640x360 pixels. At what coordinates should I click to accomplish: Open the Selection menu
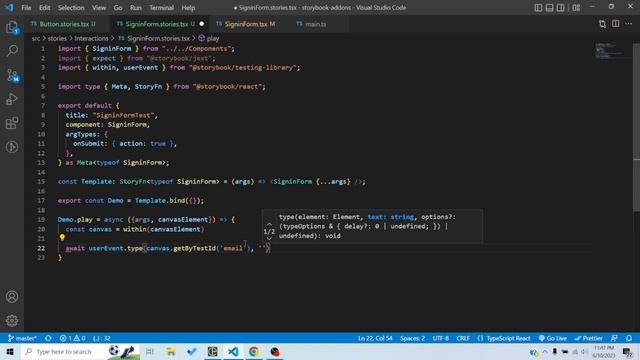(x=71, y=8)
